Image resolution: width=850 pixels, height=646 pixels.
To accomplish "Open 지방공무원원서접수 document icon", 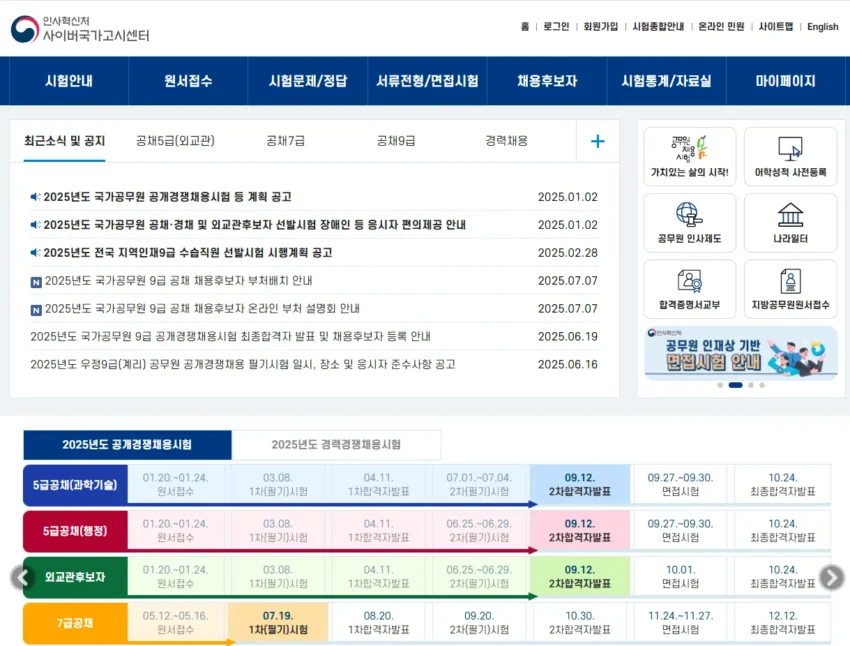I will (x=790, y=281).
